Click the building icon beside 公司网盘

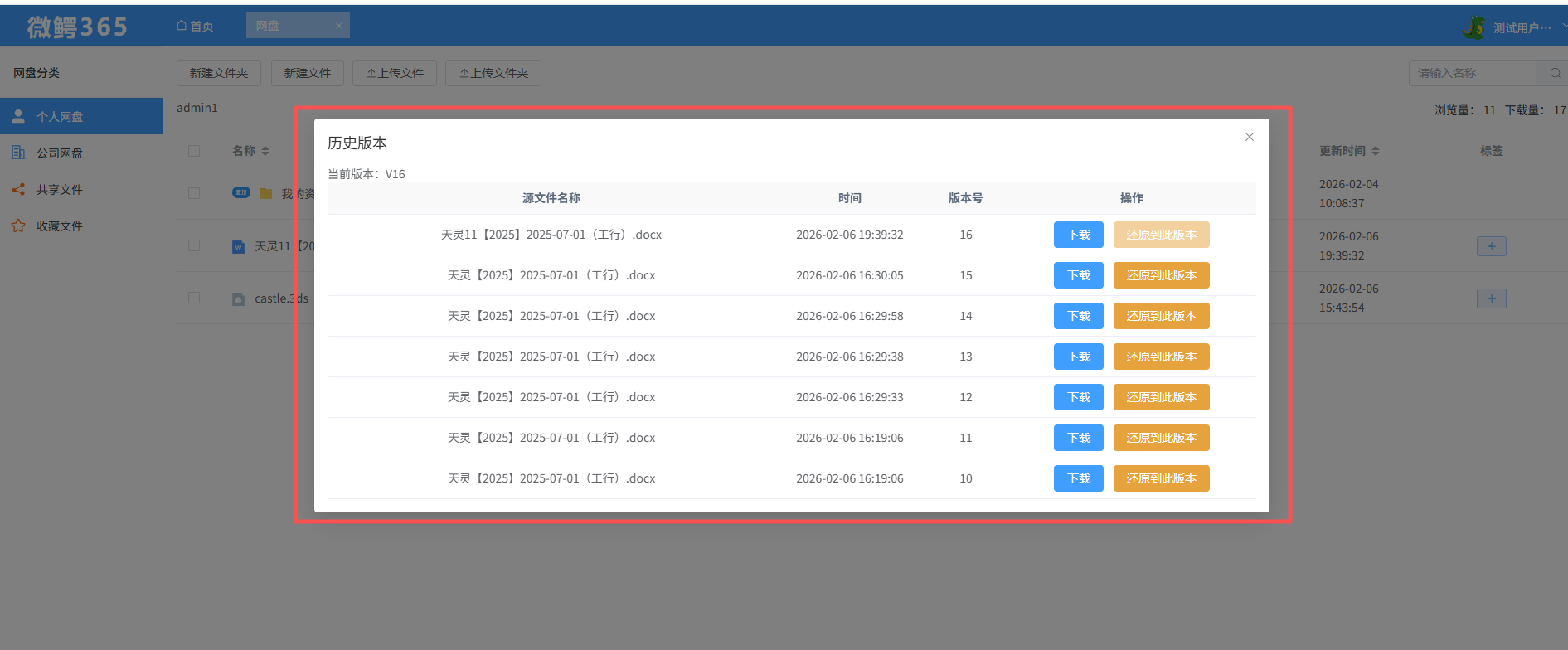click(18, 153)
